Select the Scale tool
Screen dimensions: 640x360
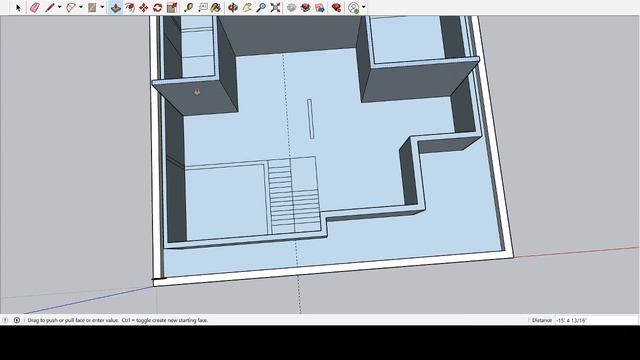click(x=172, y=7)
